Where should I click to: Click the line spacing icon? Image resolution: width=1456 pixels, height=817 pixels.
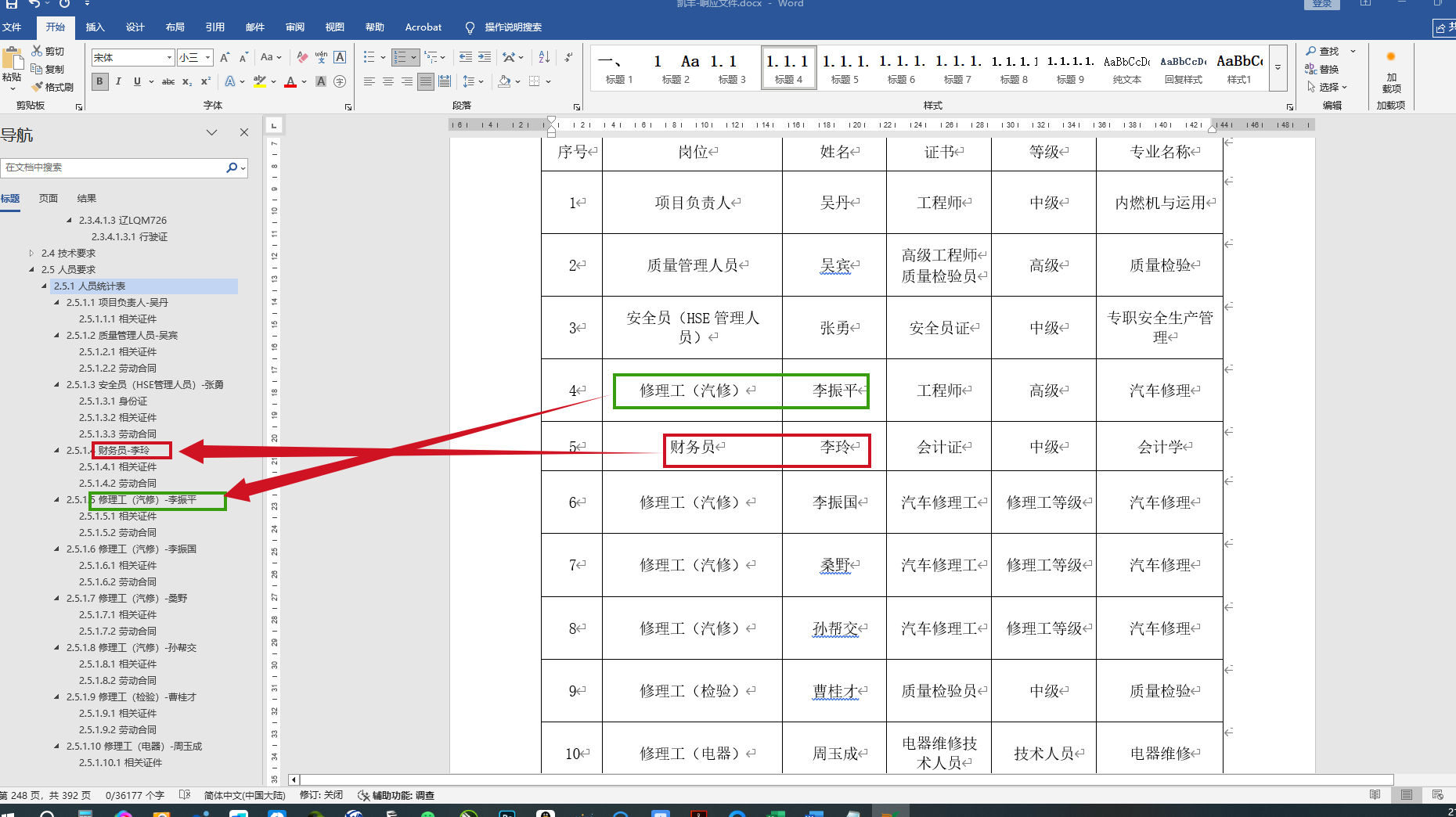click(x=469, y=81)
